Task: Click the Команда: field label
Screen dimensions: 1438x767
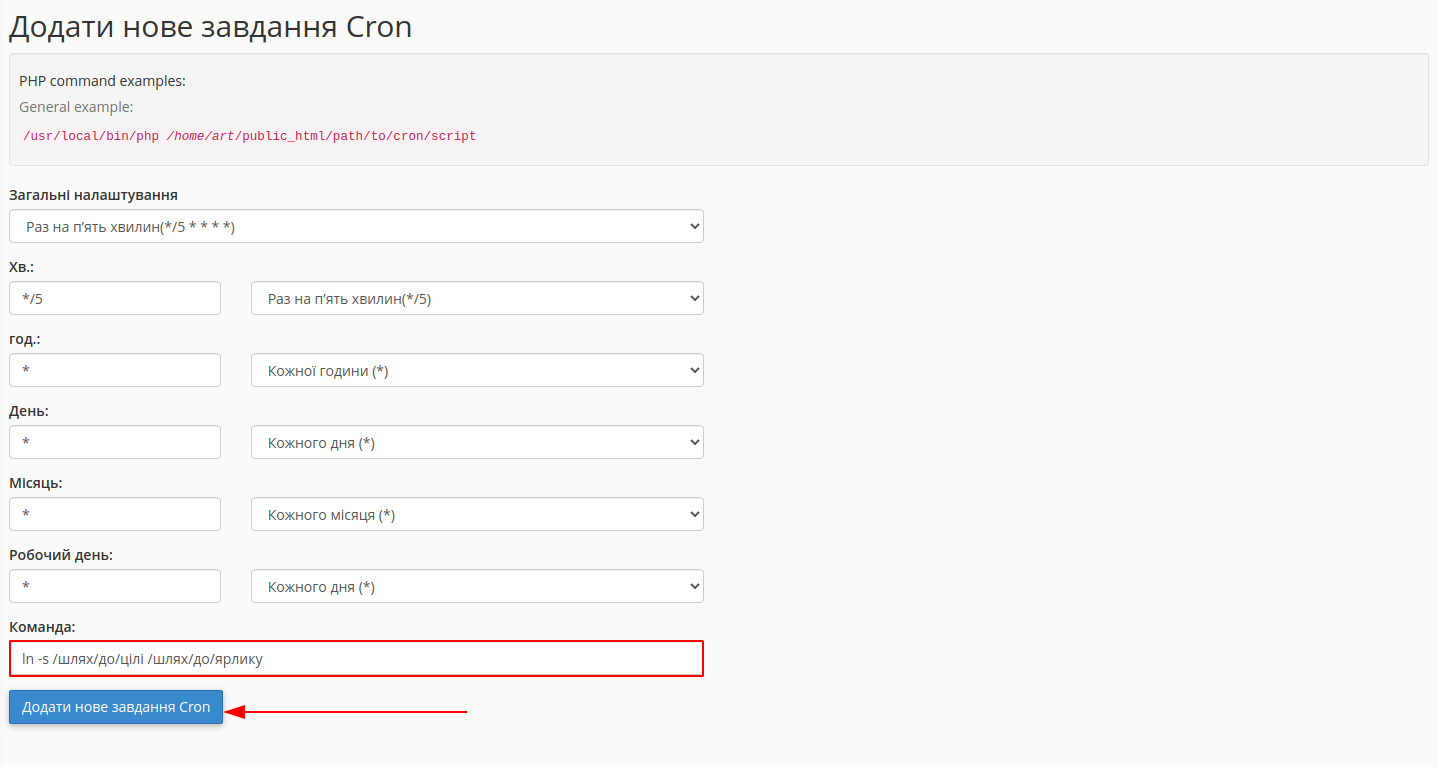Action: (42, 627)
